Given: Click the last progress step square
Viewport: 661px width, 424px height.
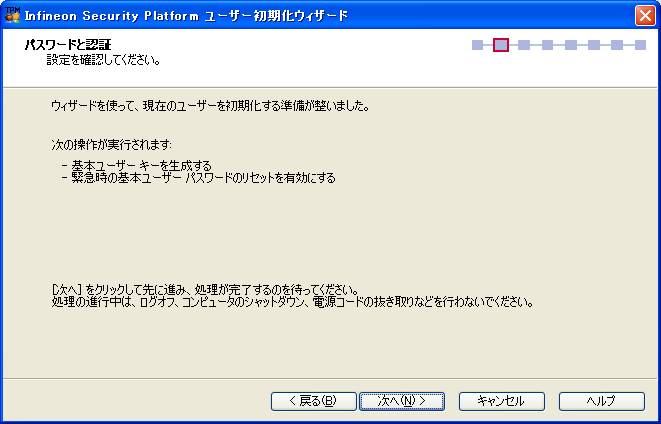Looking at the screenshot, I should coord(640,45).
